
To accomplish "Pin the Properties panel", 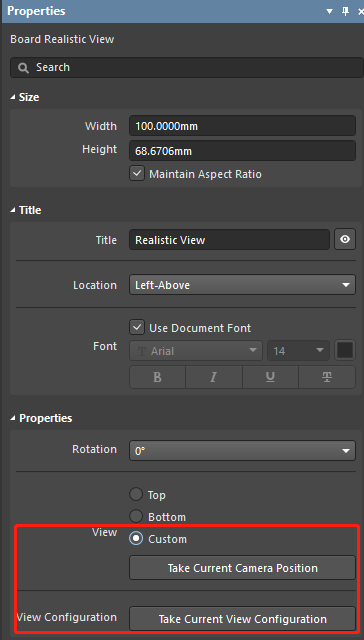I will point(345,11).
